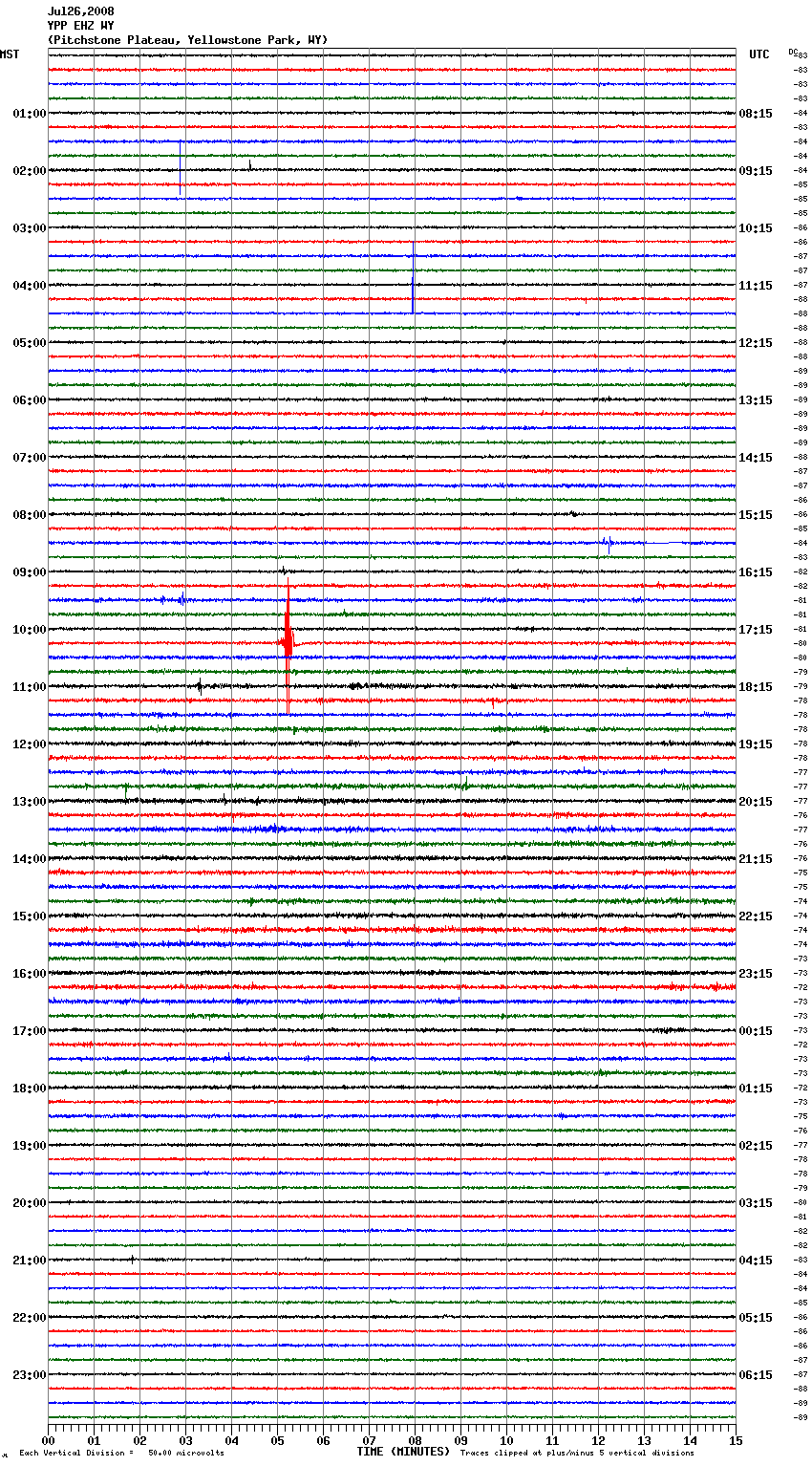This screenshot has width=812, height=1466.
Task: Click the 03:15 UTC time label
Action: pos(756,1203)
